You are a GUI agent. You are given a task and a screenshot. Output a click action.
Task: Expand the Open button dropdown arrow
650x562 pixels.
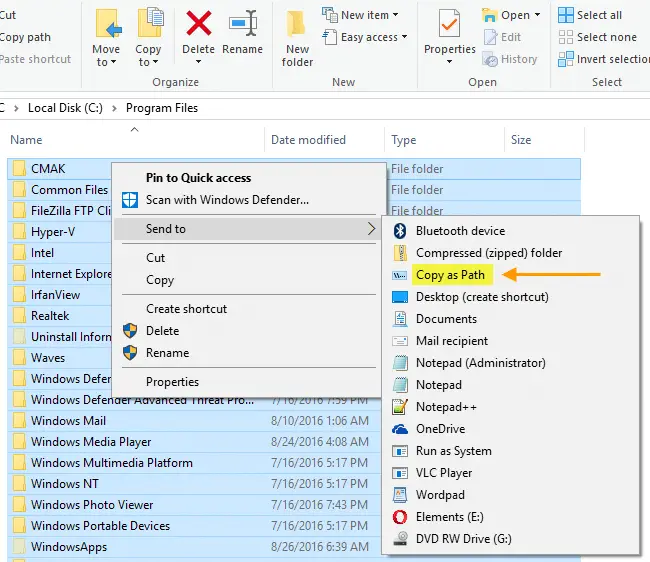pyautogui.click(x=538, y=15)
